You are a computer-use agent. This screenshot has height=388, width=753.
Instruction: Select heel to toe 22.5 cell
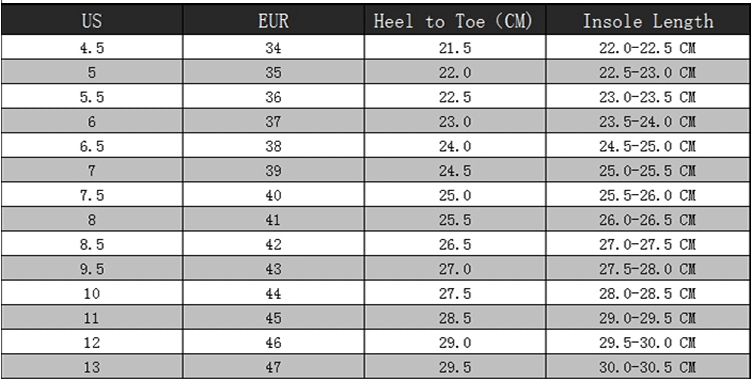[x=455, y=97]
